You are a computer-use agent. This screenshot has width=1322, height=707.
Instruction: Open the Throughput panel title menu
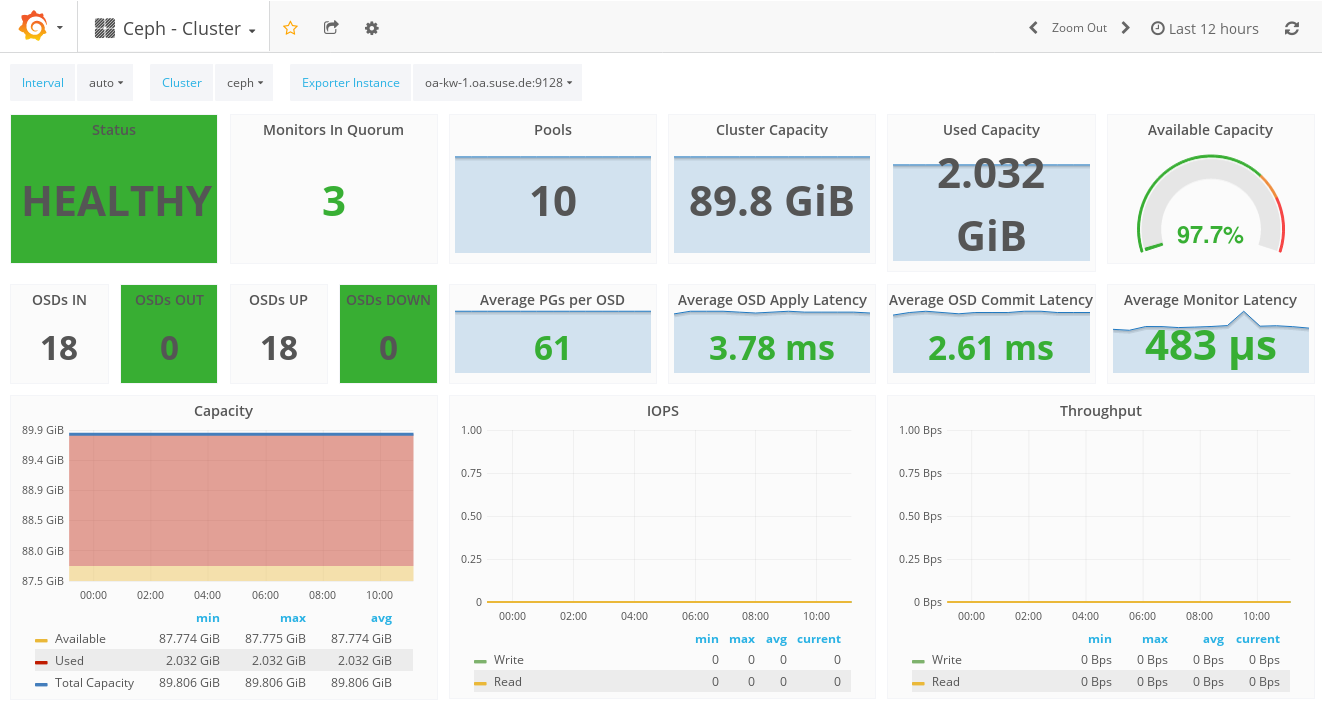point(1100,411)
